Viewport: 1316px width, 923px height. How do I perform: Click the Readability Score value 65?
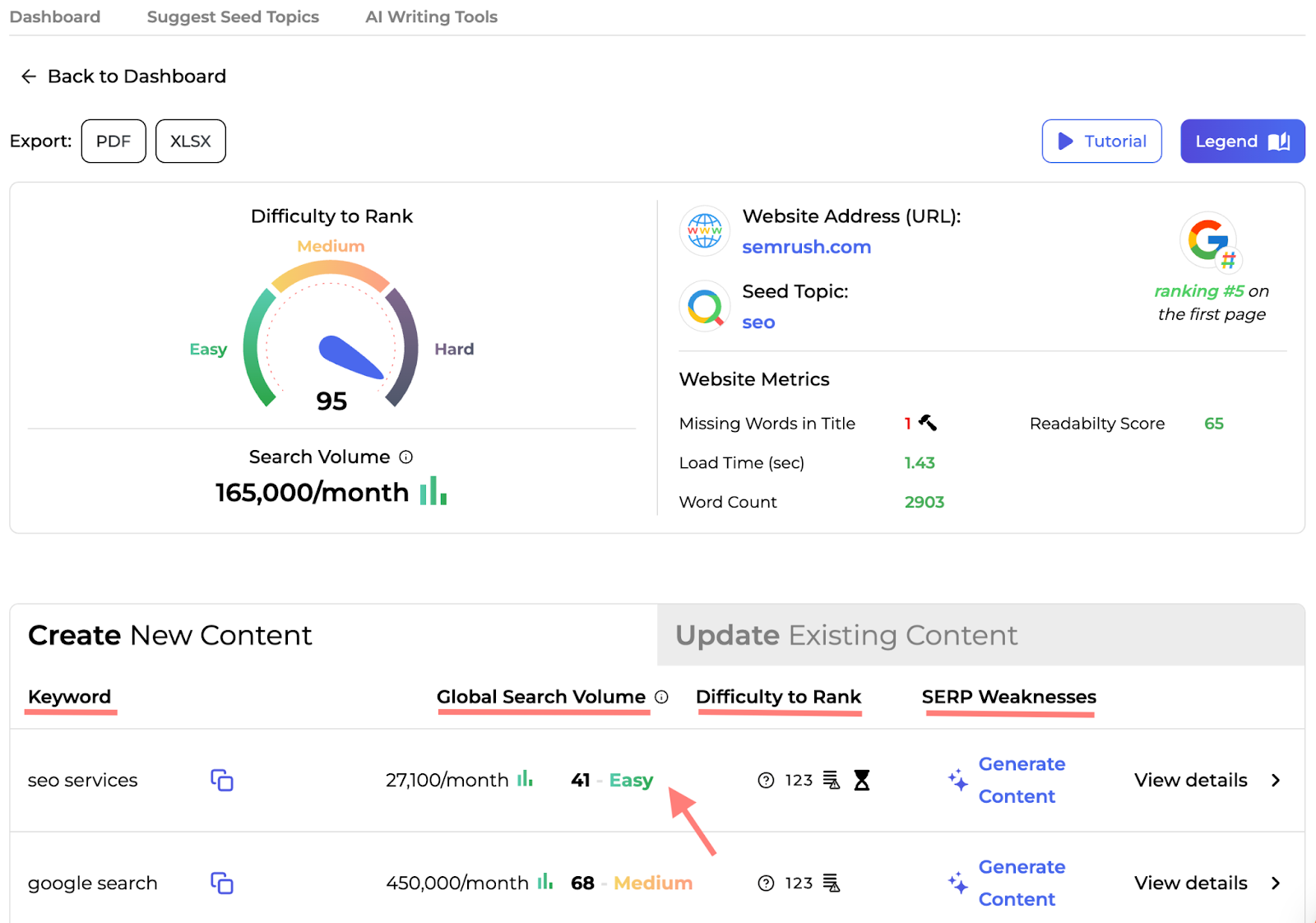click(x=1214, y=424)
